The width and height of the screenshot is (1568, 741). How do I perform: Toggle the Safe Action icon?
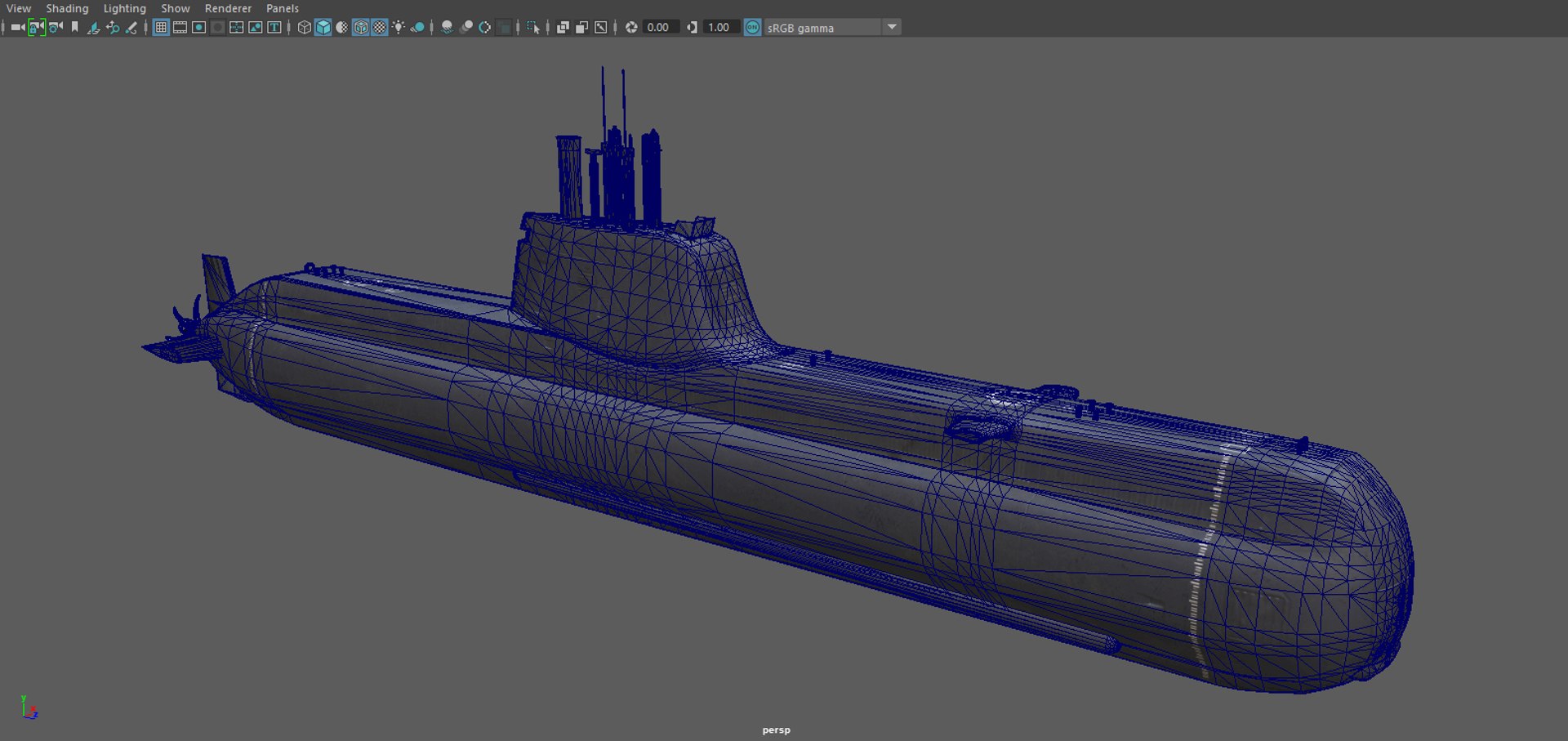[255, 27]
